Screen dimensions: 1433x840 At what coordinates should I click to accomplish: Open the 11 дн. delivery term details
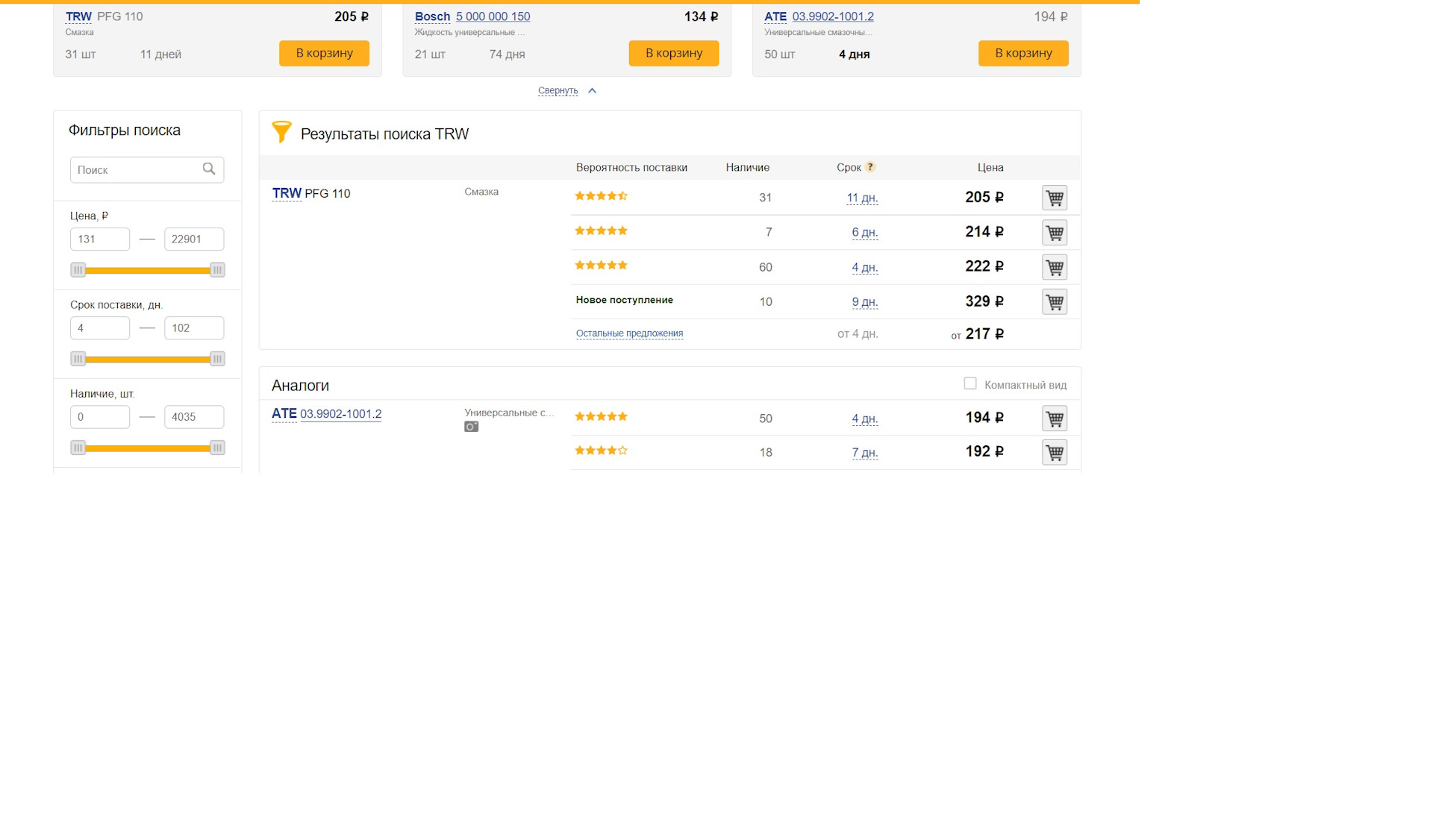862,198
